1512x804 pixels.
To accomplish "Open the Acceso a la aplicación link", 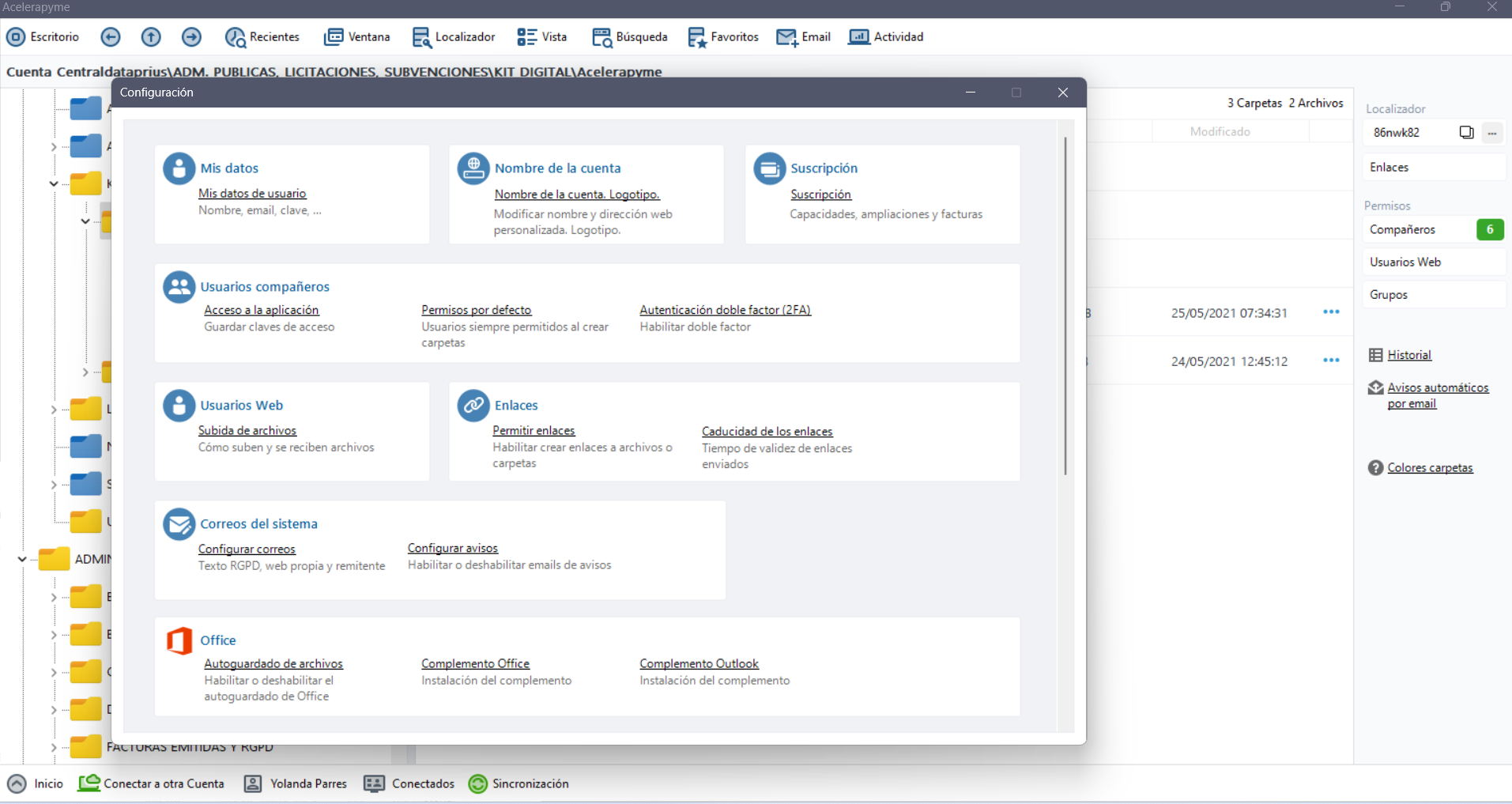I will click(x=262, y=311).
